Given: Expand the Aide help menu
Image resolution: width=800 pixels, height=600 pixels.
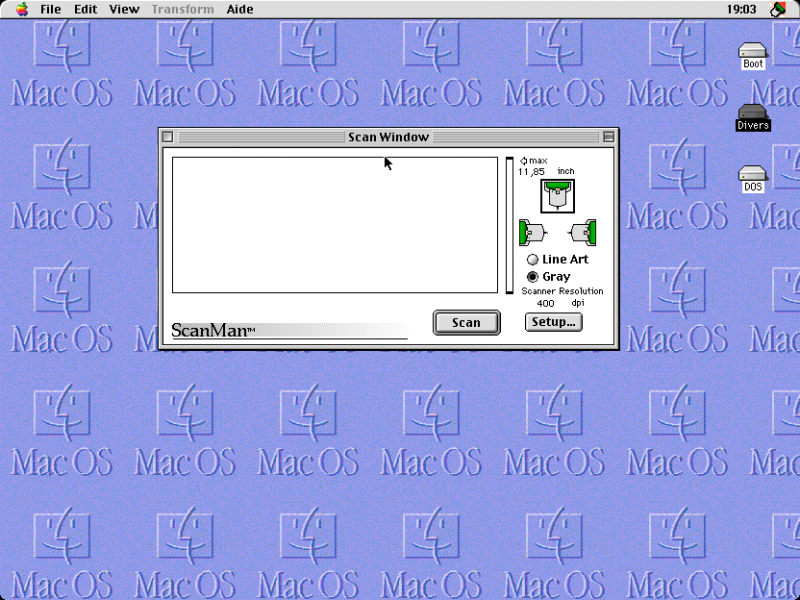Looking at the screenshot, I should pyautogui.click(x=240, y=9).
